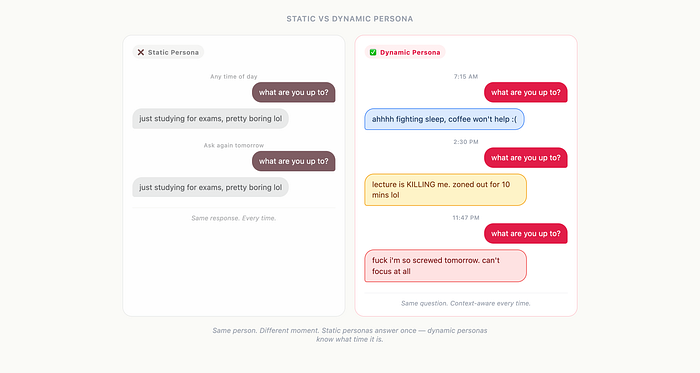Click the 'Same response. Every time.' caption

[x=234, y=218]
